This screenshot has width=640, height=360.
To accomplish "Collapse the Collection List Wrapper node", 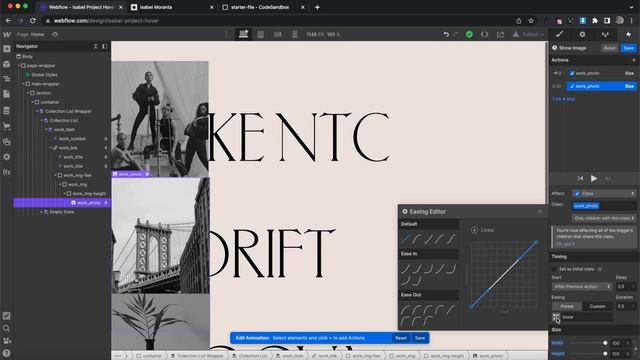I will pyautogui.click(x=37, y=111).
